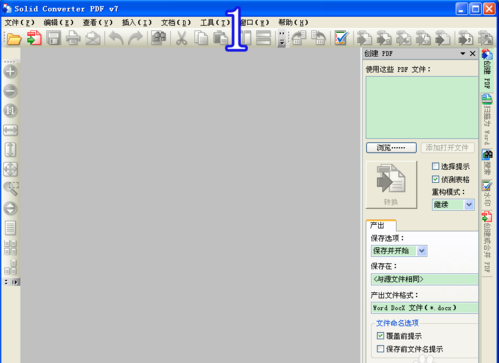Click the Print toolbar icon
The image size is (499, 363).
[x=73, y=38]
